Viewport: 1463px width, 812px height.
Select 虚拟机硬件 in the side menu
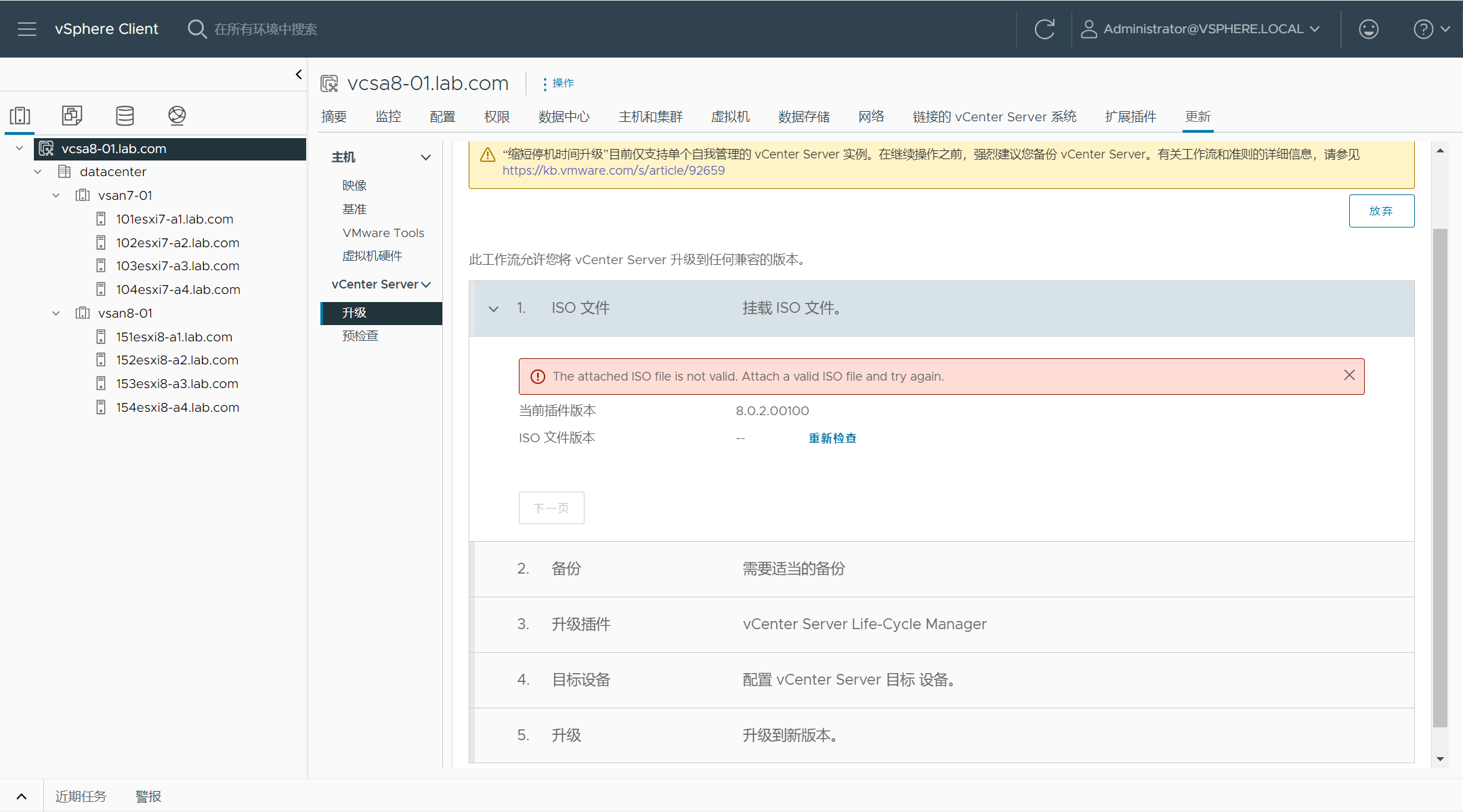[x=372, y=256]
